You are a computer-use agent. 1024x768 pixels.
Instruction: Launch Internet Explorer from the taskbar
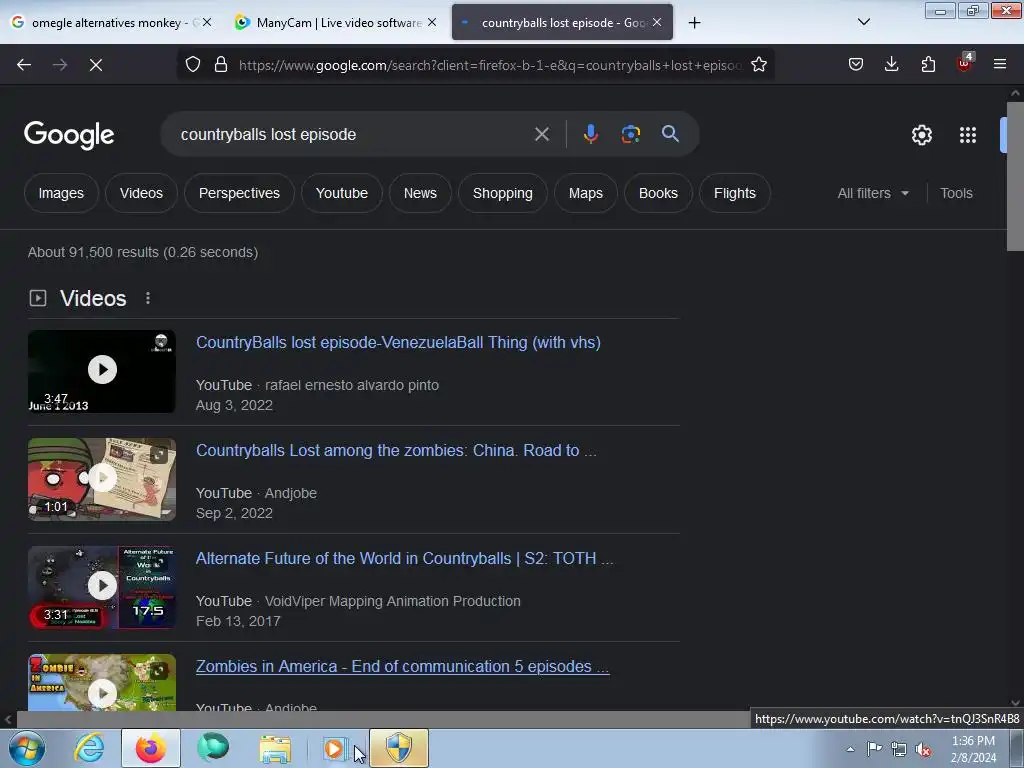[89, 748]
